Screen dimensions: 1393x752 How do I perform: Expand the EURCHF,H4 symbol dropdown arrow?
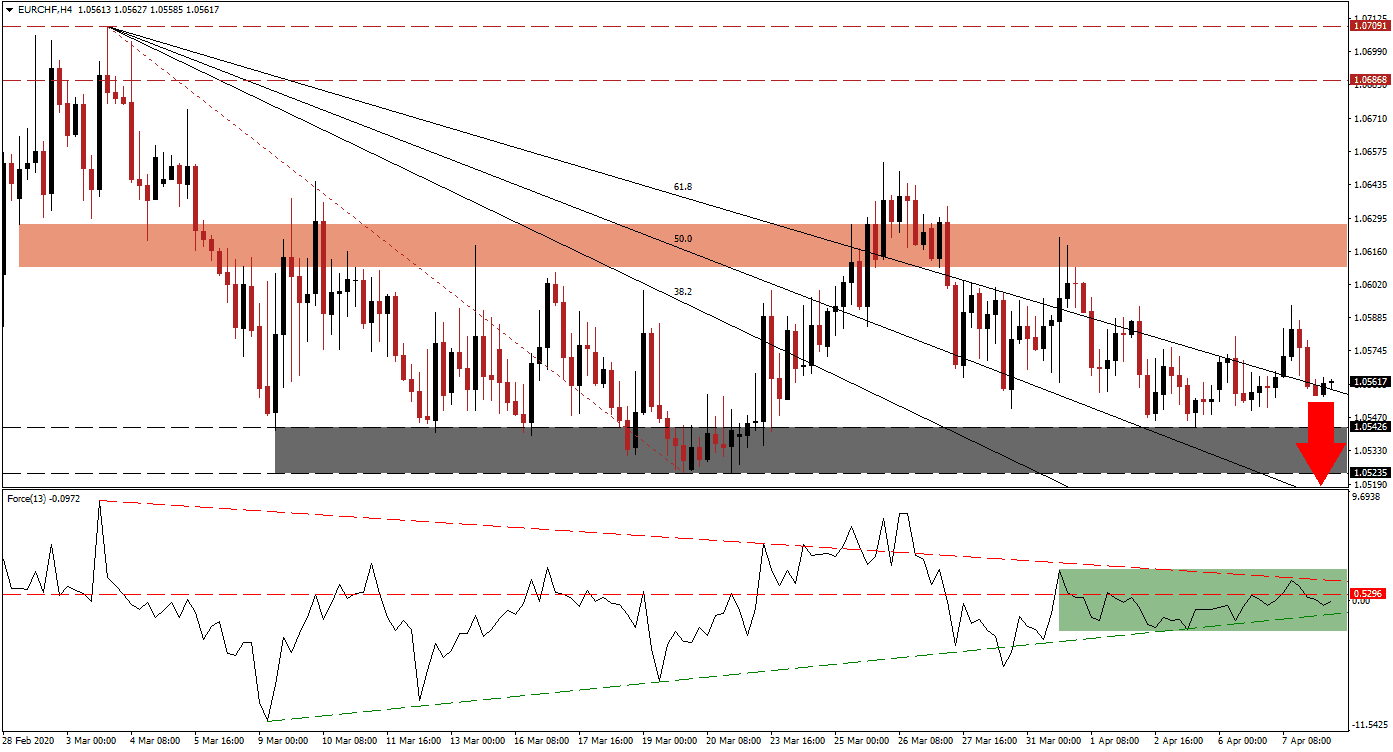[x=8, y=7]
